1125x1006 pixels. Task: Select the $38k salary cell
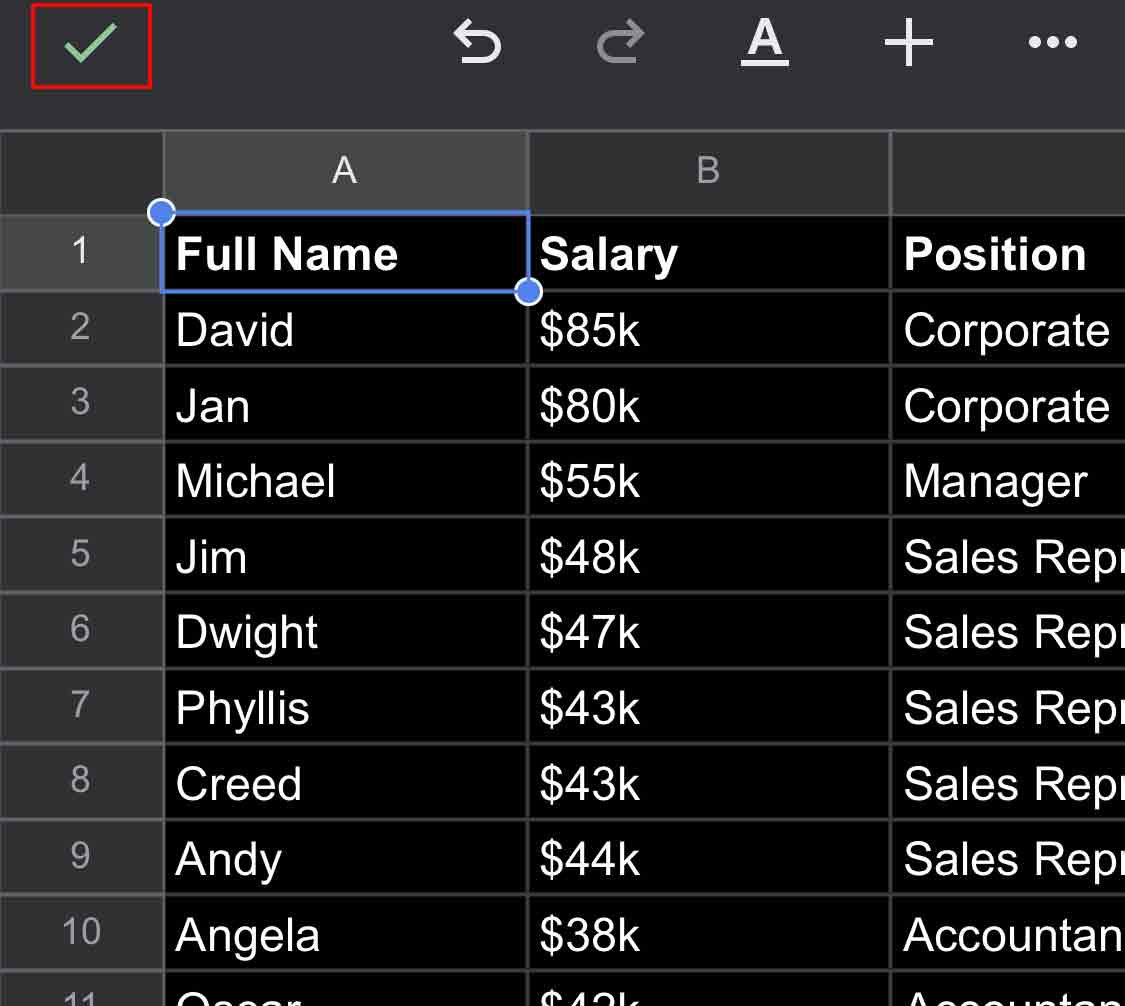[708, 935]
